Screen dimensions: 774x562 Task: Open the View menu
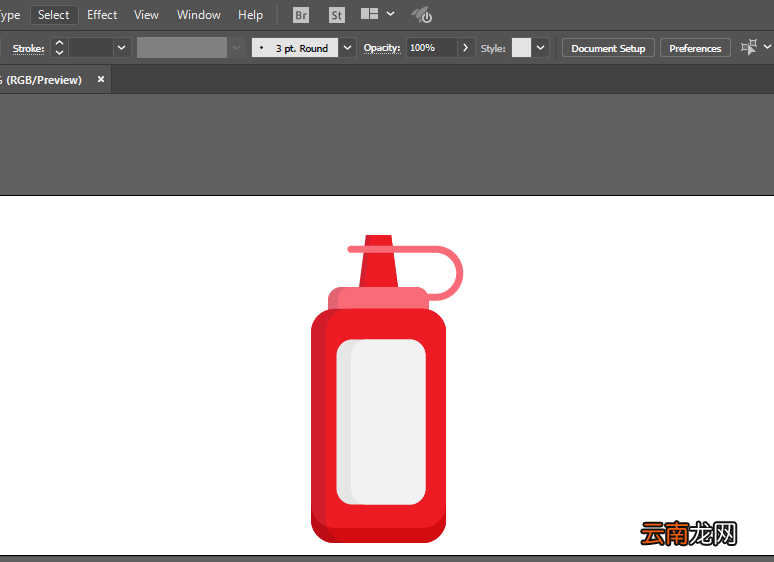146,15
